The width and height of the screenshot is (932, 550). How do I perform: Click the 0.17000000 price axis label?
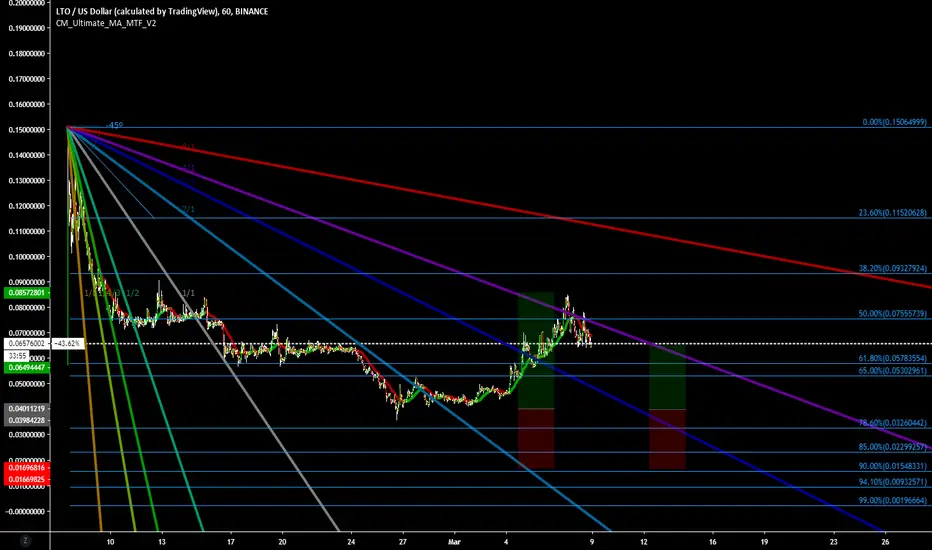tap(27, 78)
